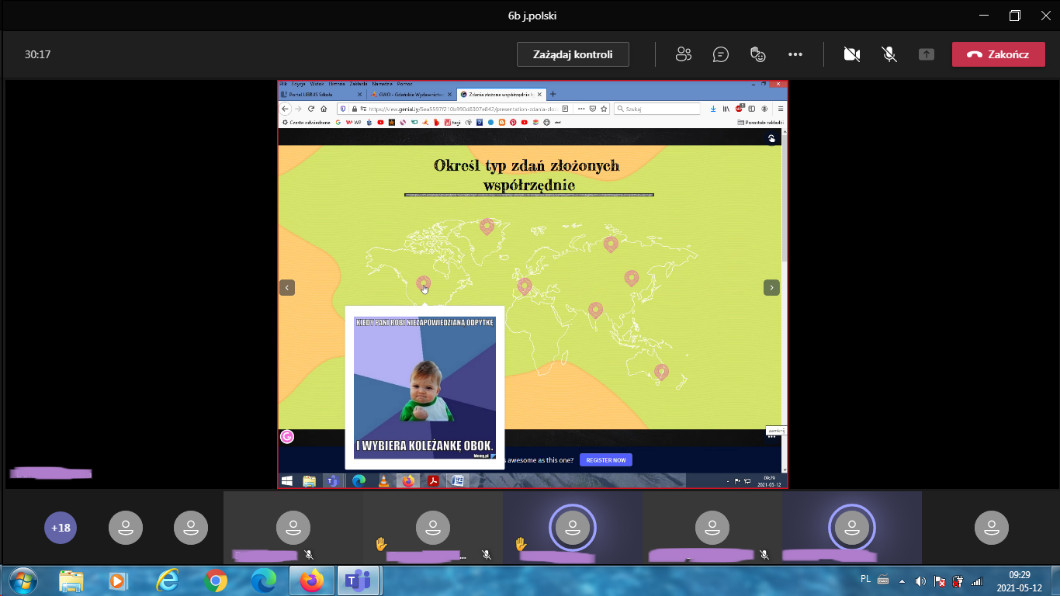Screen dimensions: 1060x596
Task: Open the meeting chat panel
Action: click(721, 54)
